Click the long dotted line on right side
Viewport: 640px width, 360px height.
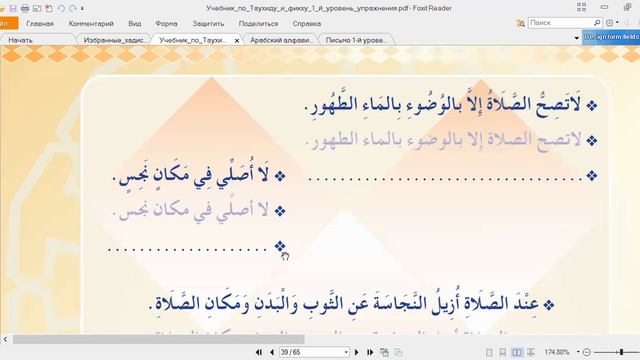click(445, 179)
